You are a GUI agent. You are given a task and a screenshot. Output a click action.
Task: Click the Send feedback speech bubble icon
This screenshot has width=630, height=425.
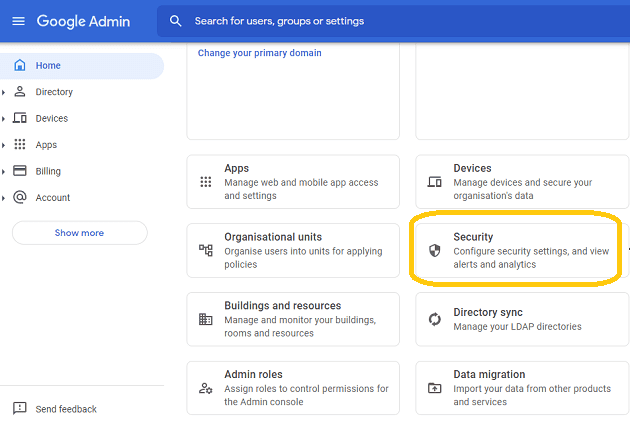(20, 408)
